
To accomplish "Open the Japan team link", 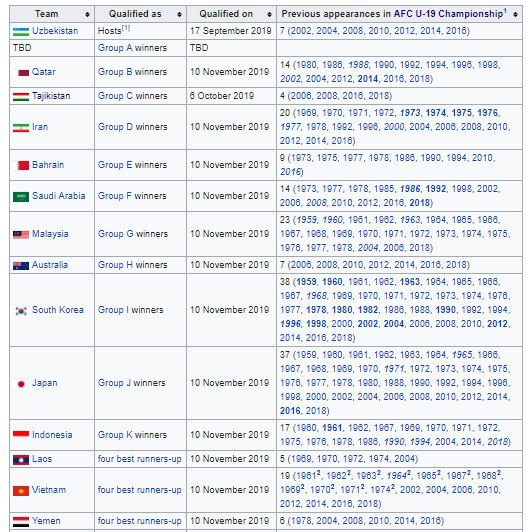I will pos(44,383).
